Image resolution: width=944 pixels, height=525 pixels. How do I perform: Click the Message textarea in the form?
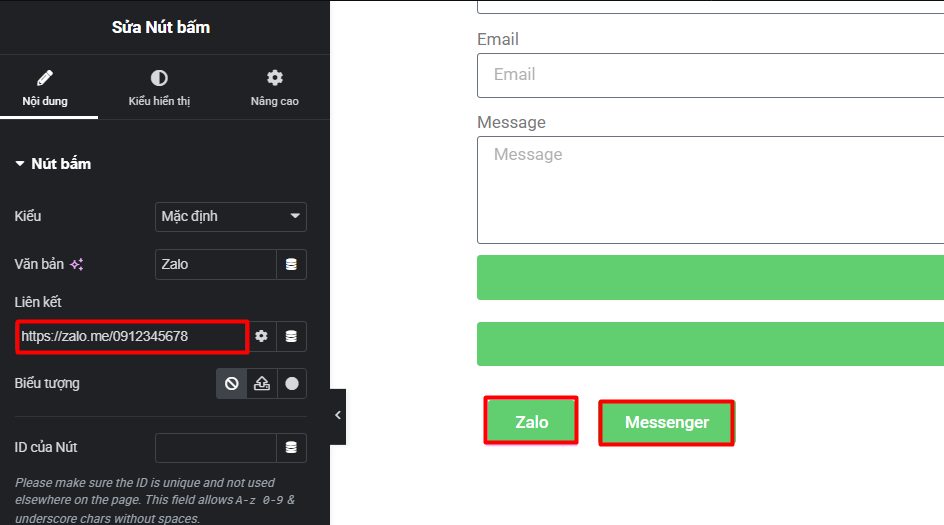coord(710,190)
